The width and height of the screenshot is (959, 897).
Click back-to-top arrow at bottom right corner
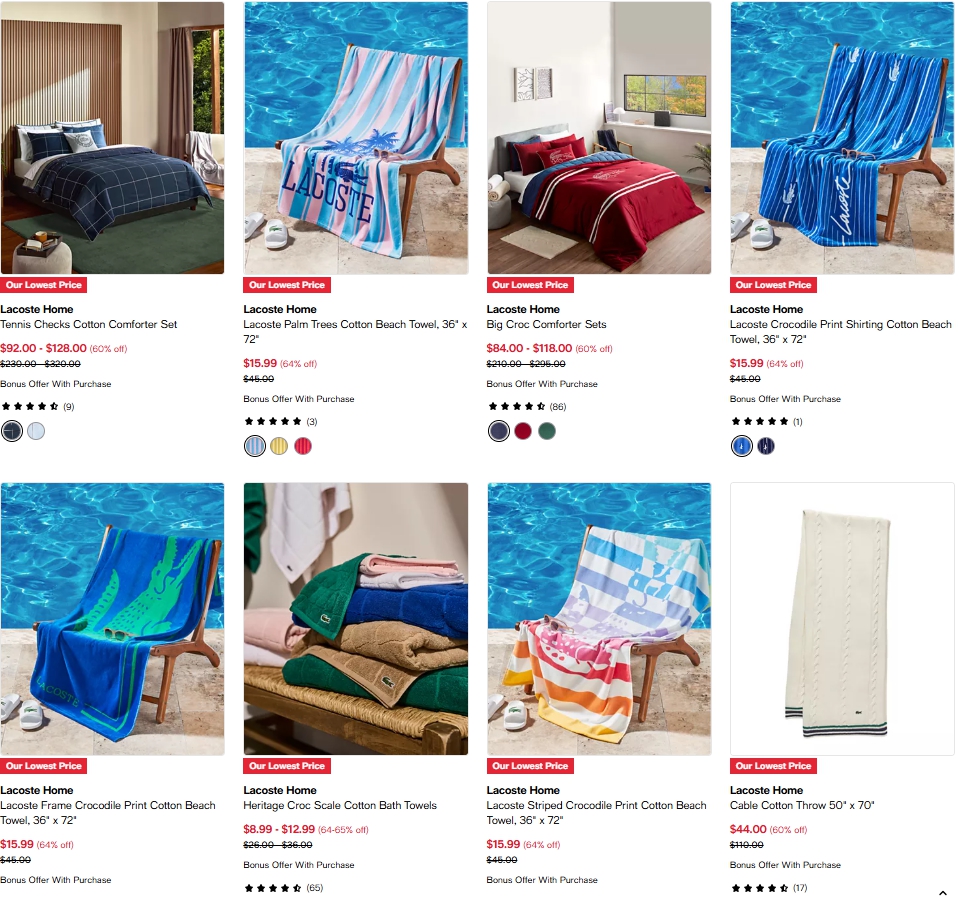tap(942, 893)
